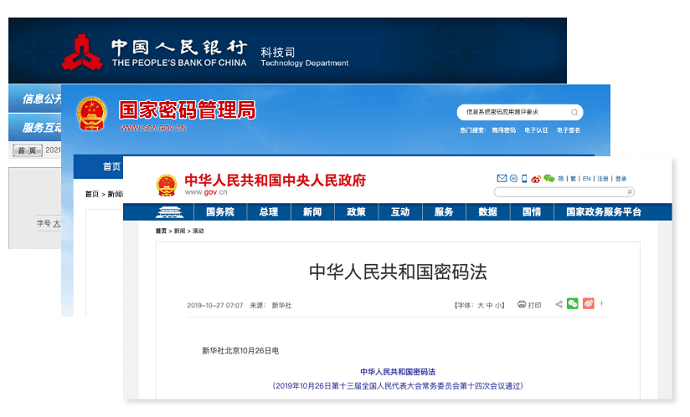
Task: Click the envelope mail icon in gov.cn header
Action: coord(502,179)
